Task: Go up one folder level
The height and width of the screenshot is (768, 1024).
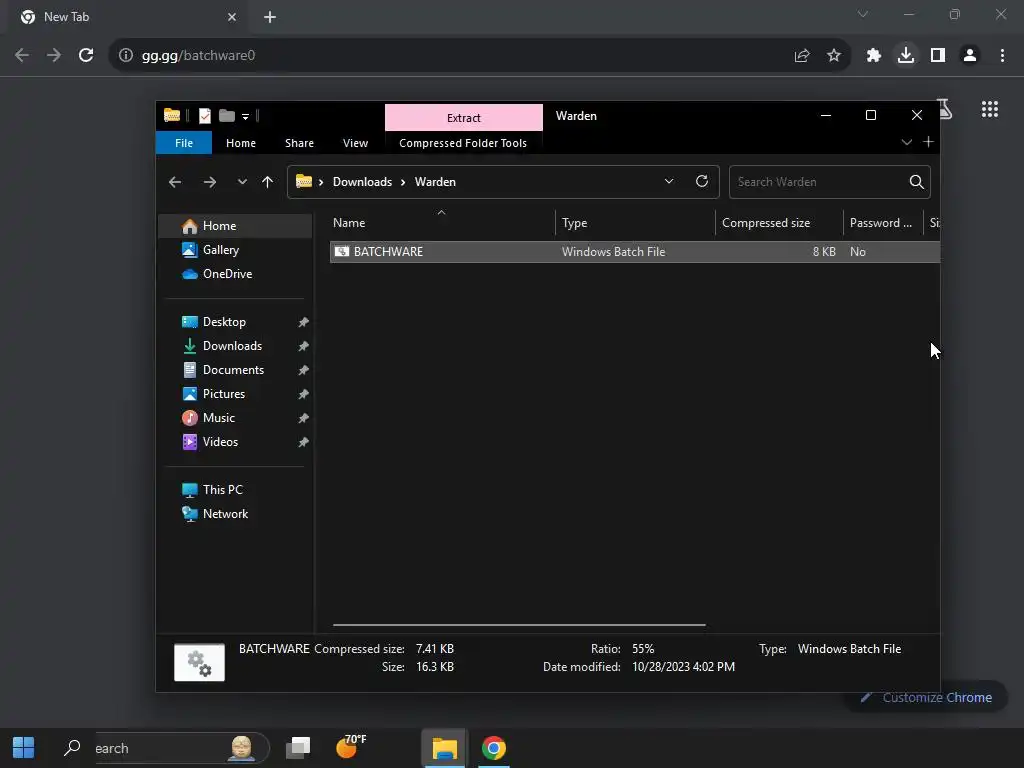Action: tap(267, 182)
